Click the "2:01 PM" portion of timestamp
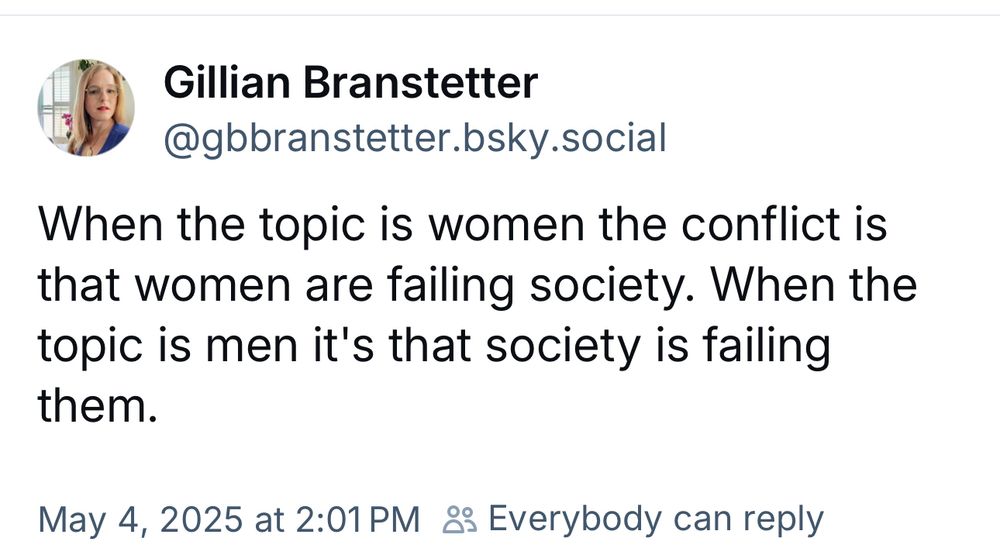This screenshot has width=1000, height=555. (x=358, y=520)
